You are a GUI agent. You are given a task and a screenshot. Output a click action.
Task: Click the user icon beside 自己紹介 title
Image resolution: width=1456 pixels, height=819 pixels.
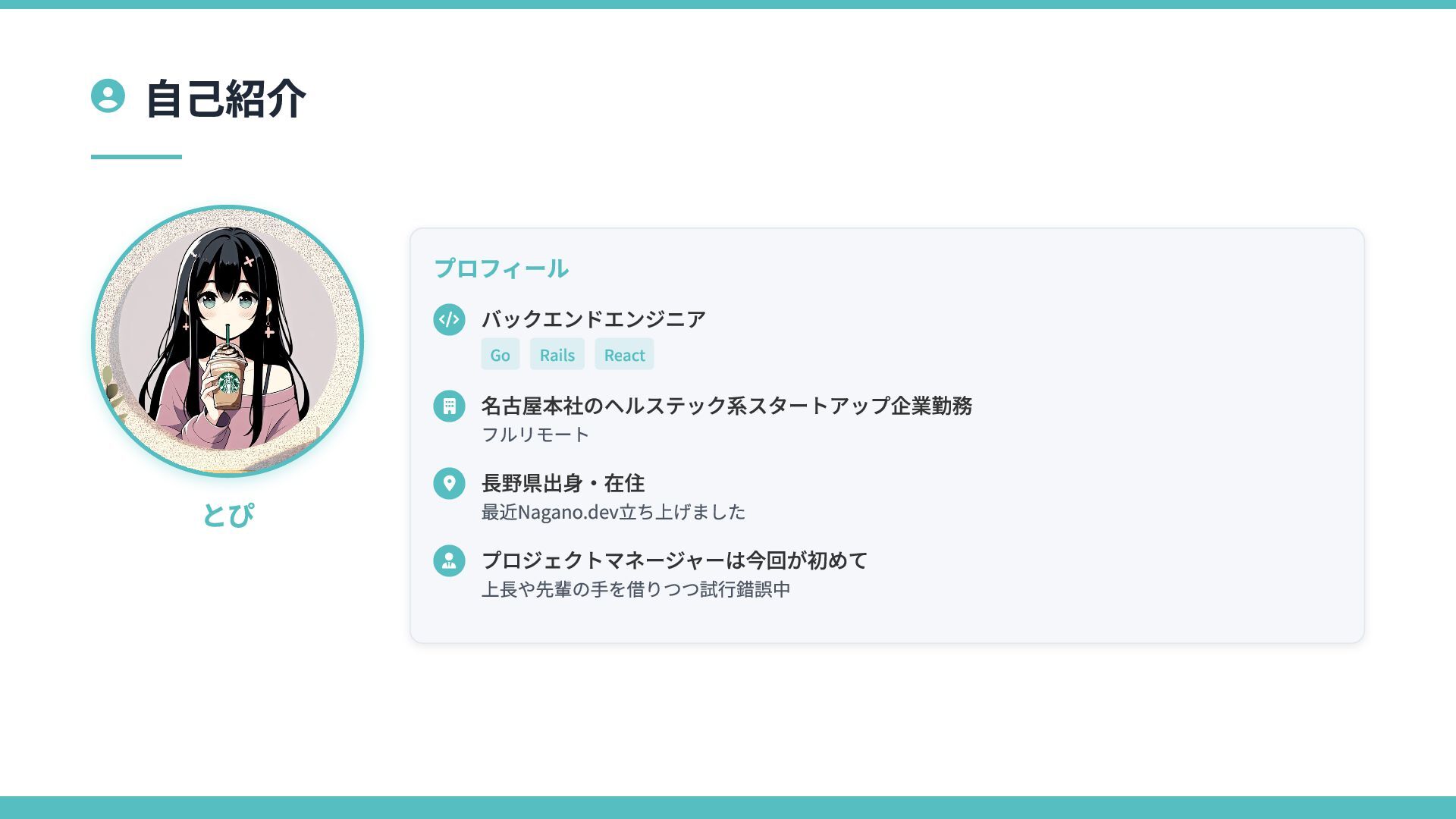click(108, 96)
